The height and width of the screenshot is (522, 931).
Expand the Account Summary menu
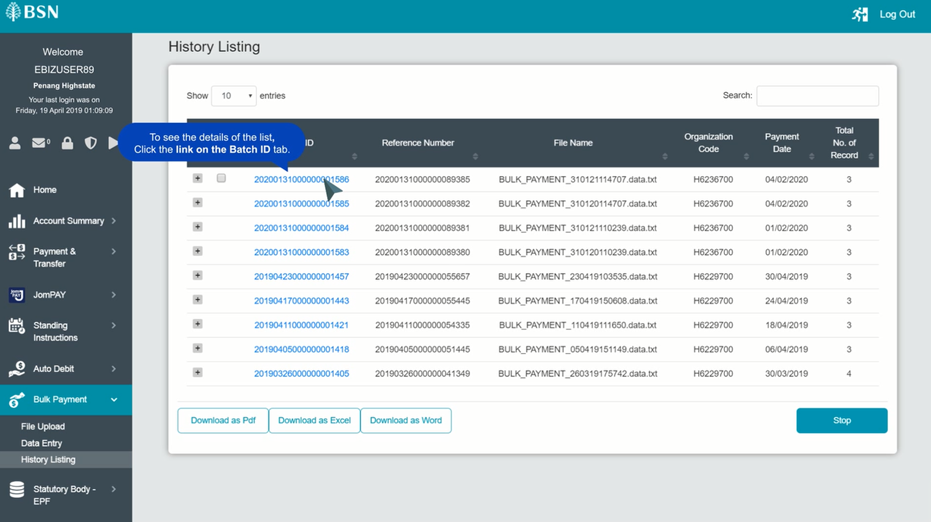(x=66, y=221)
